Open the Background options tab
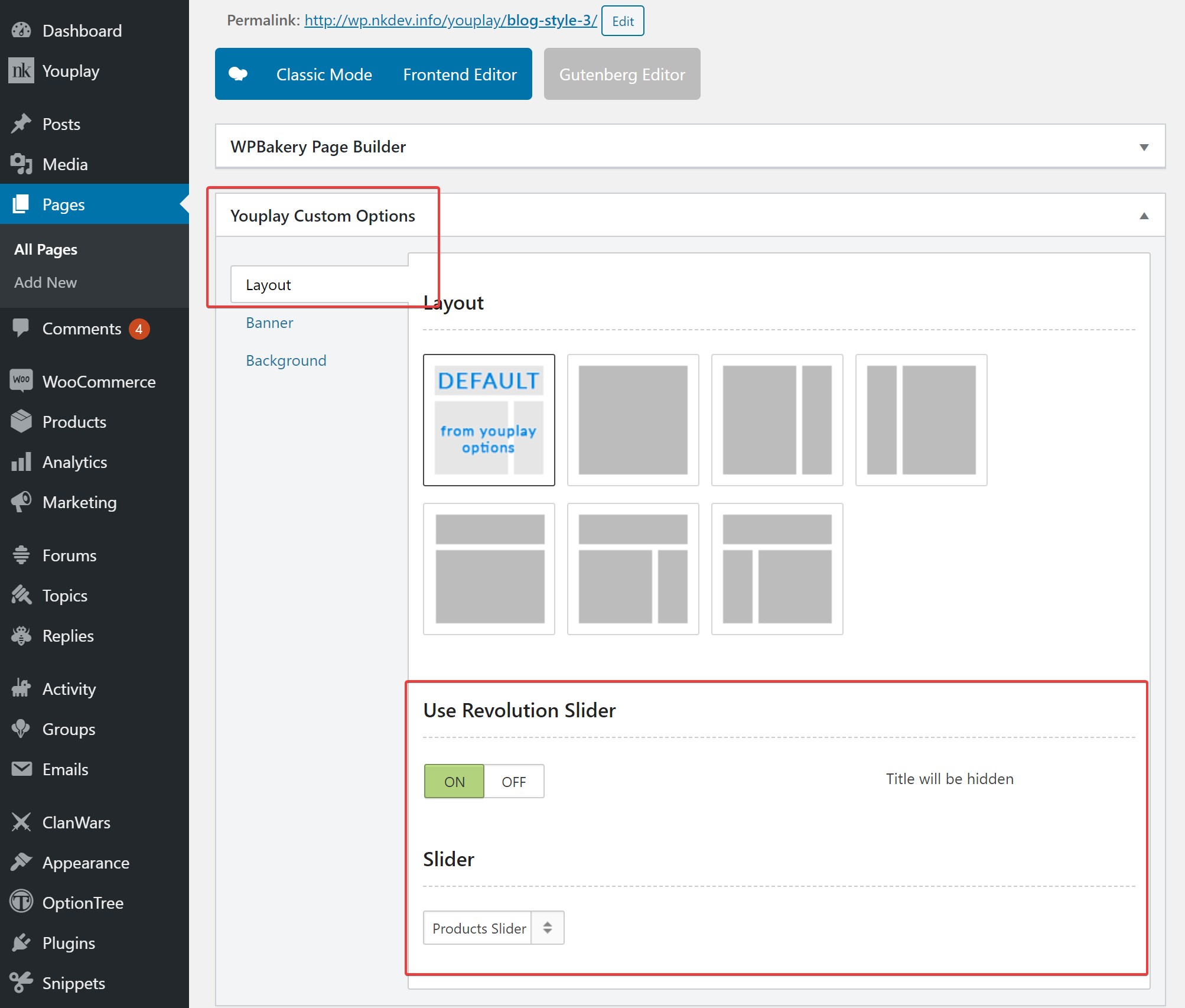Viewport: 1185px width, 1008px height. tap(286, 361)
